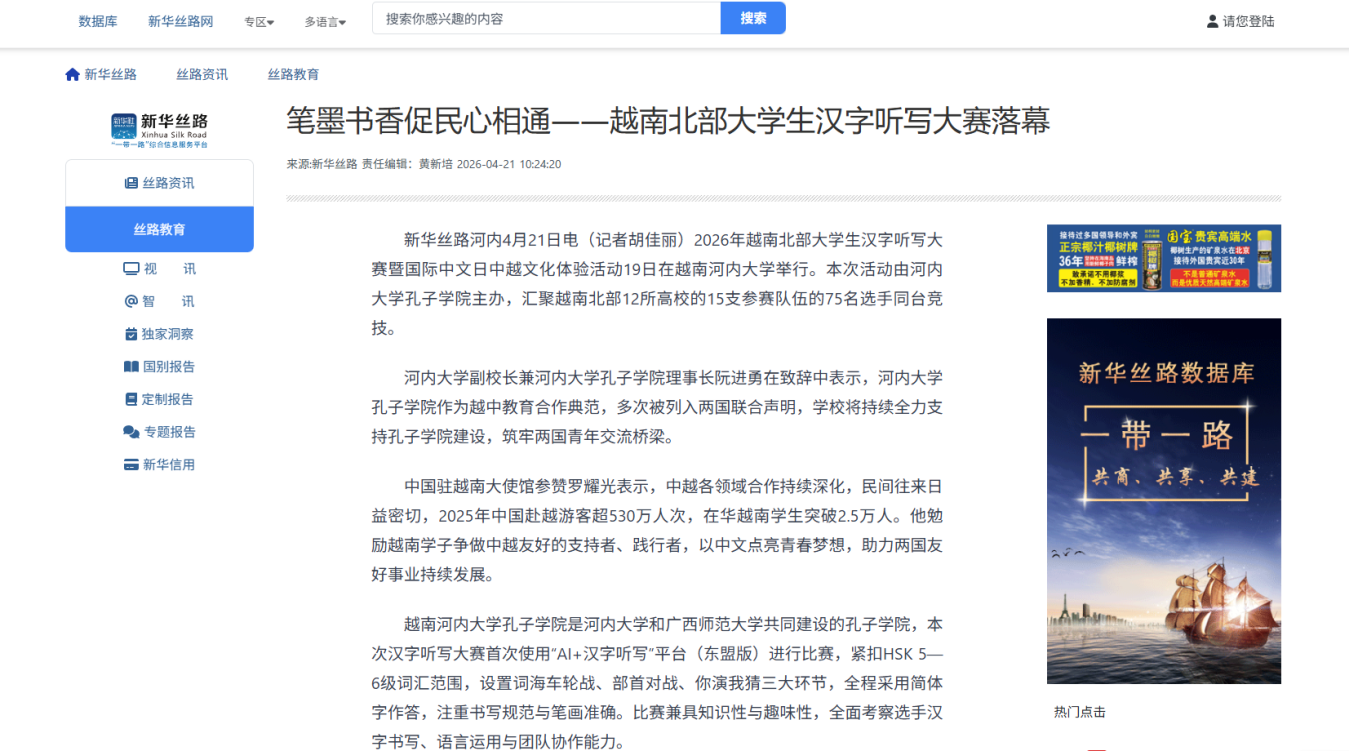Click the credit card icon for 新华信用

point(131,465)
